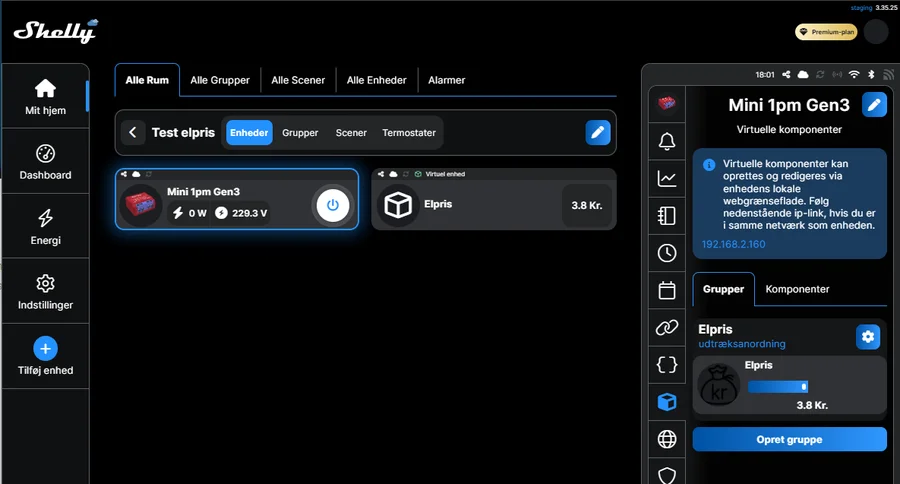Viewport: 900px width, 484px height.
Task: Click Mini 1pm Gen3 device thumbnail
Action: [141, 205]
